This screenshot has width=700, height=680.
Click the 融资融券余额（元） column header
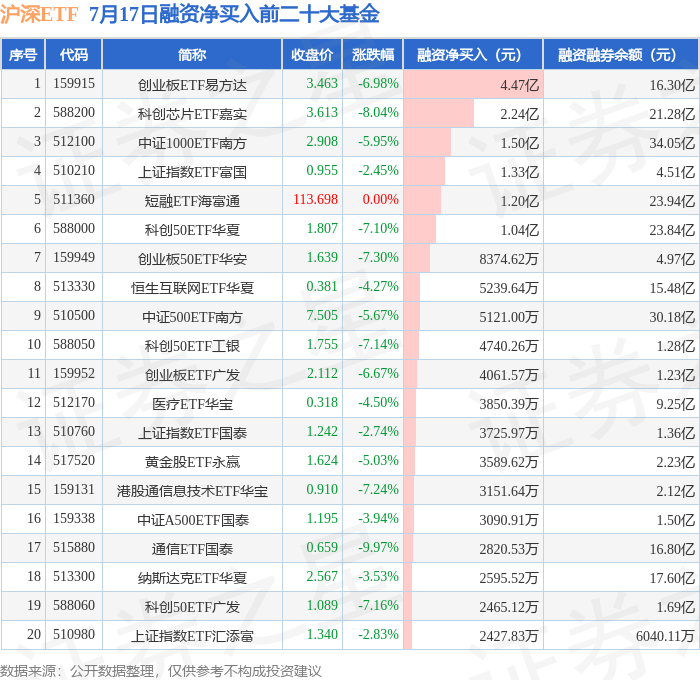(621, 54)
